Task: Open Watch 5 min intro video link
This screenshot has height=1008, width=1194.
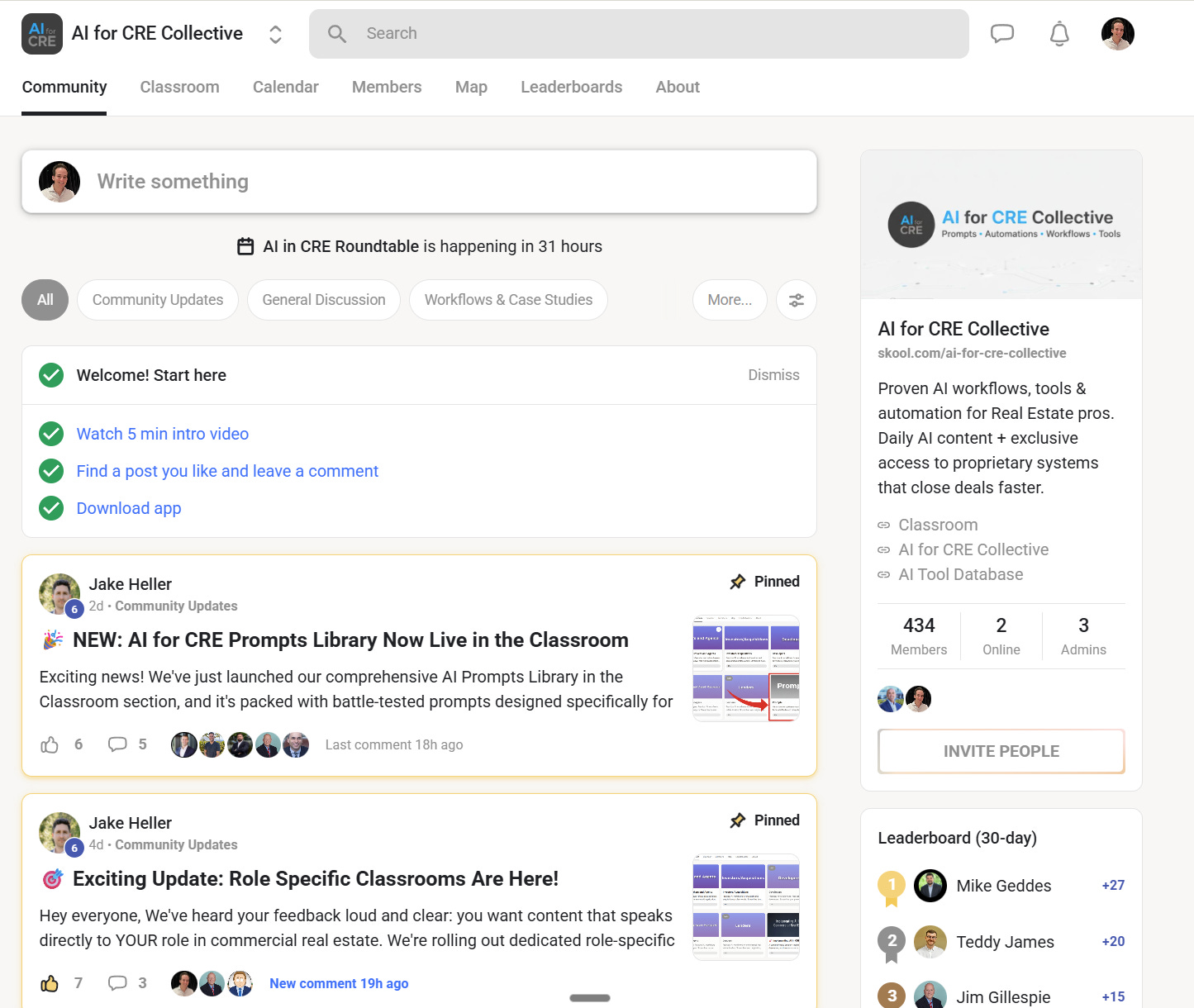Action: [163, 434]
